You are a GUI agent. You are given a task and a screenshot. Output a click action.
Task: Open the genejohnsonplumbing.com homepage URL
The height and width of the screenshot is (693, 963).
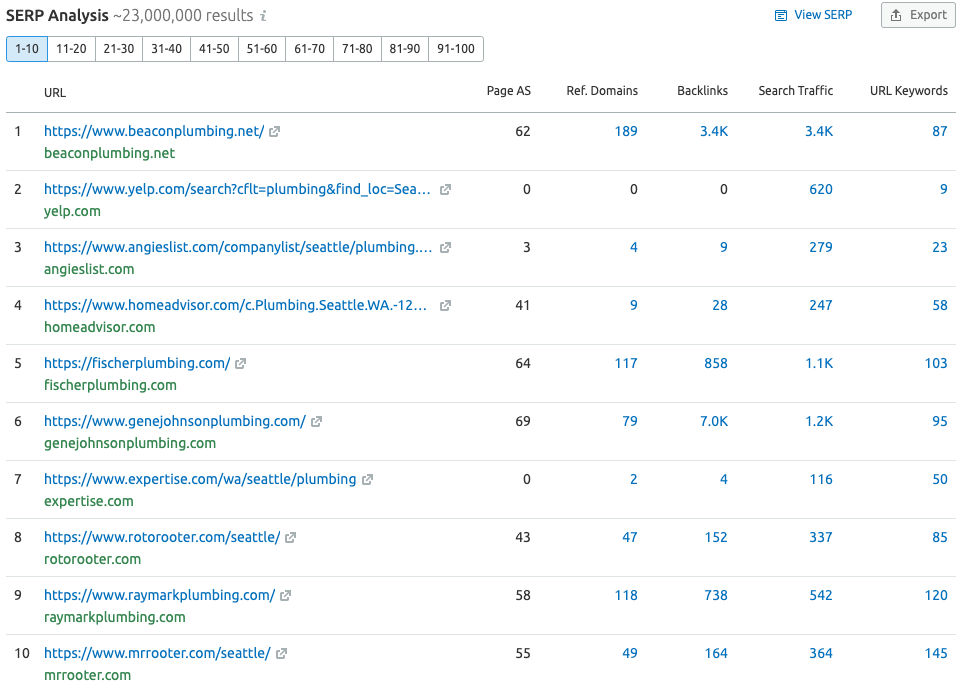click(175, 421)
